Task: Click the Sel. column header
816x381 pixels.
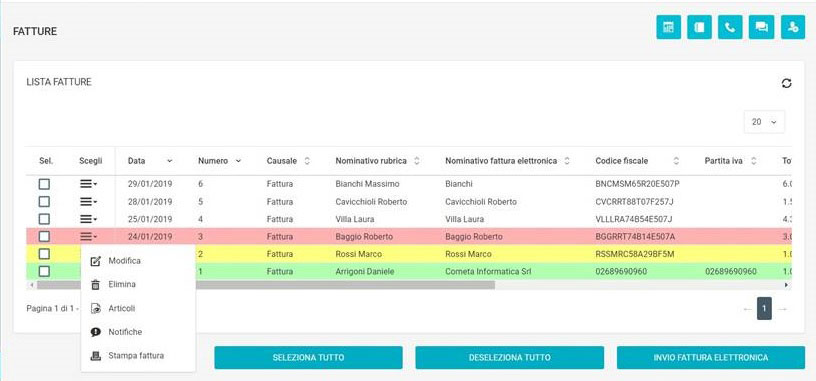Action: pyautogui.click(x=46, y=161)
